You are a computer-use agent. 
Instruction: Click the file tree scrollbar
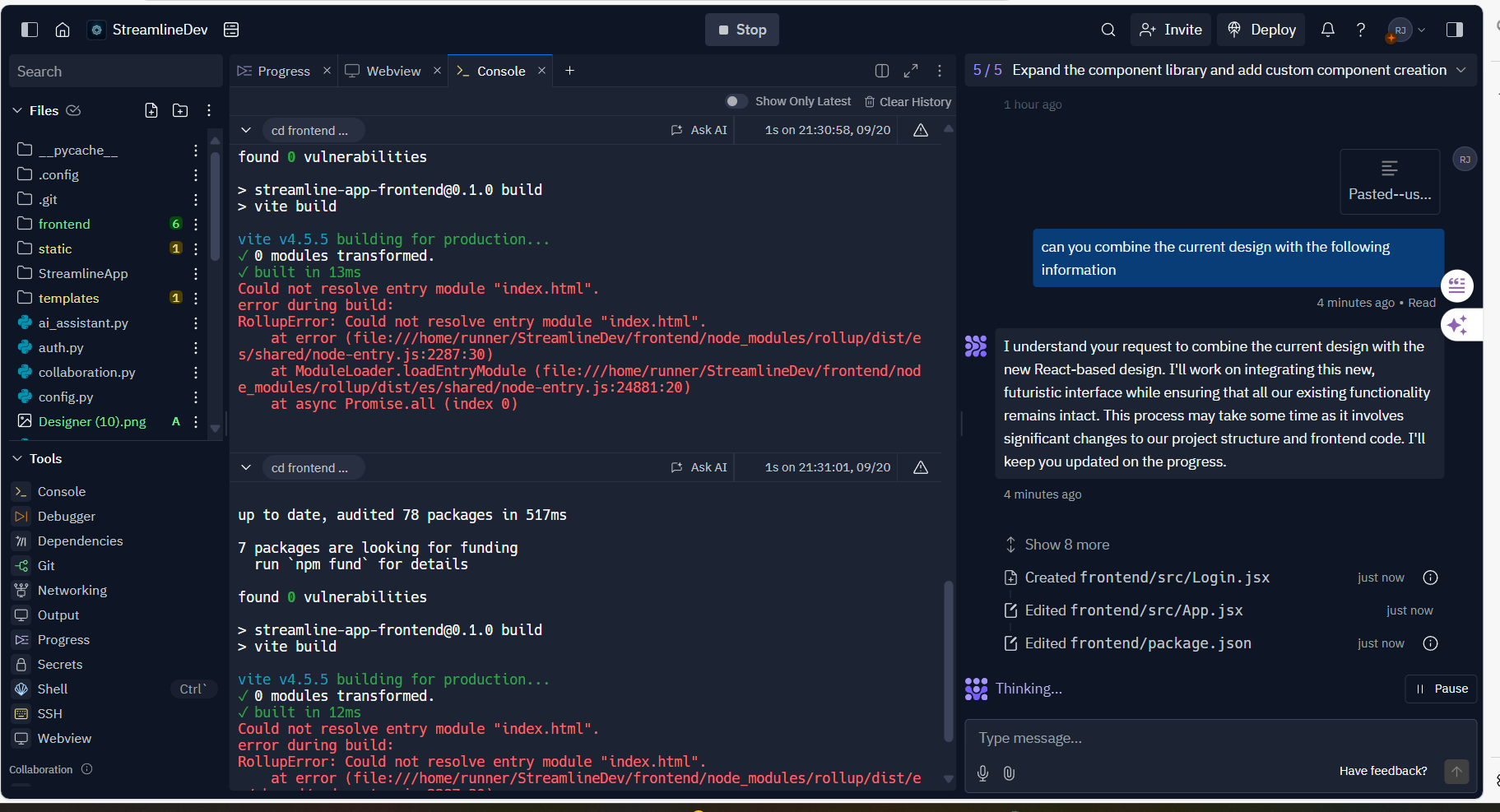coord(216,206)
